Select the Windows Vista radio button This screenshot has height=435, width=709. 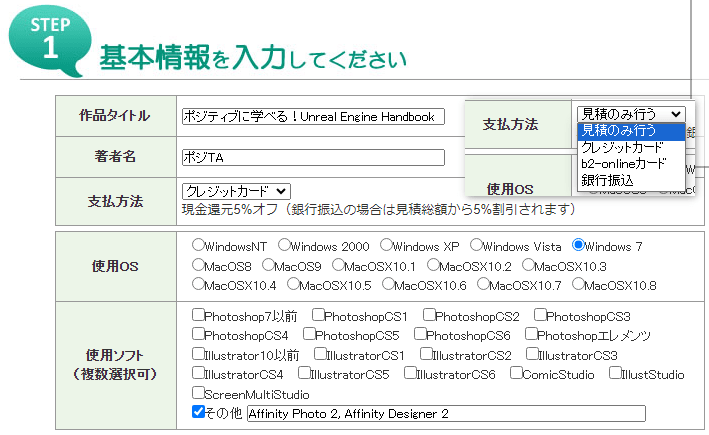tap(476, 245)
